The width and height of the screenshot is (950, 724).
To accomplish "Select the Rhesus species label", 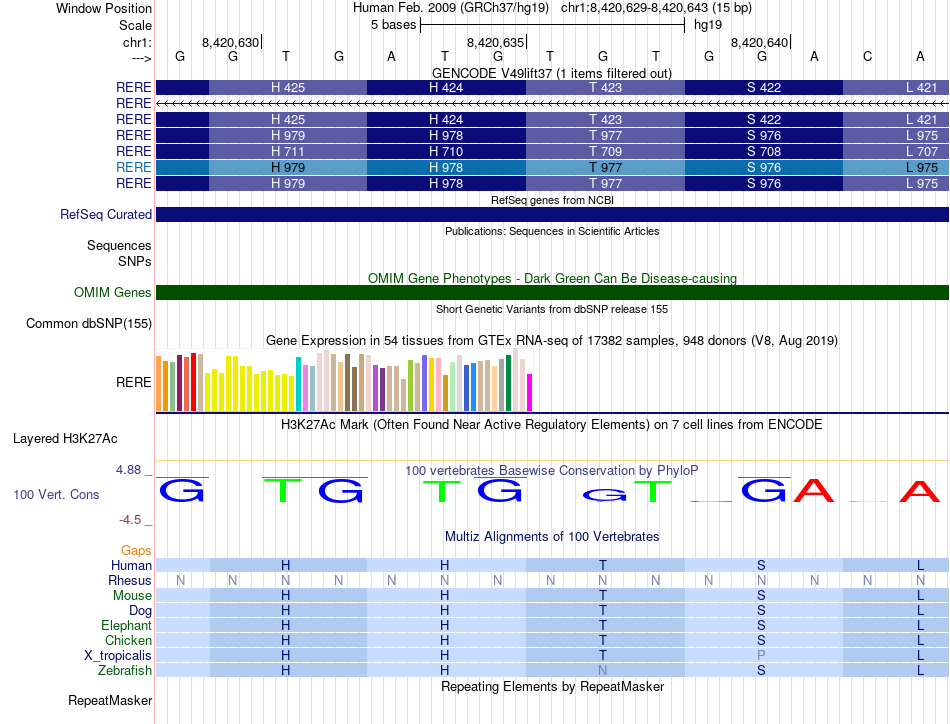I will (130, 580).
